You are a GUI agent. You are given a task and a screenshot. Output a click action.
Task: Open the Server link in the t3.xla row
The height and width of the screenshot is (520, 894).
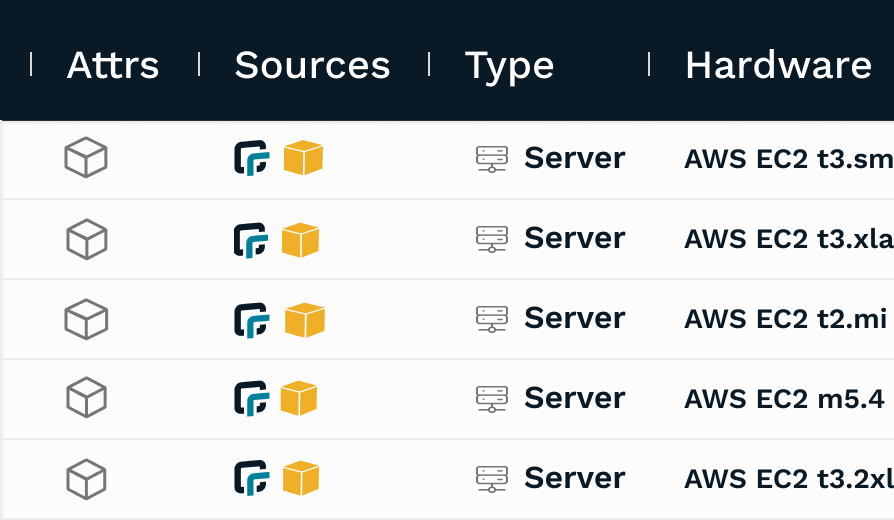tap(575, 238)
